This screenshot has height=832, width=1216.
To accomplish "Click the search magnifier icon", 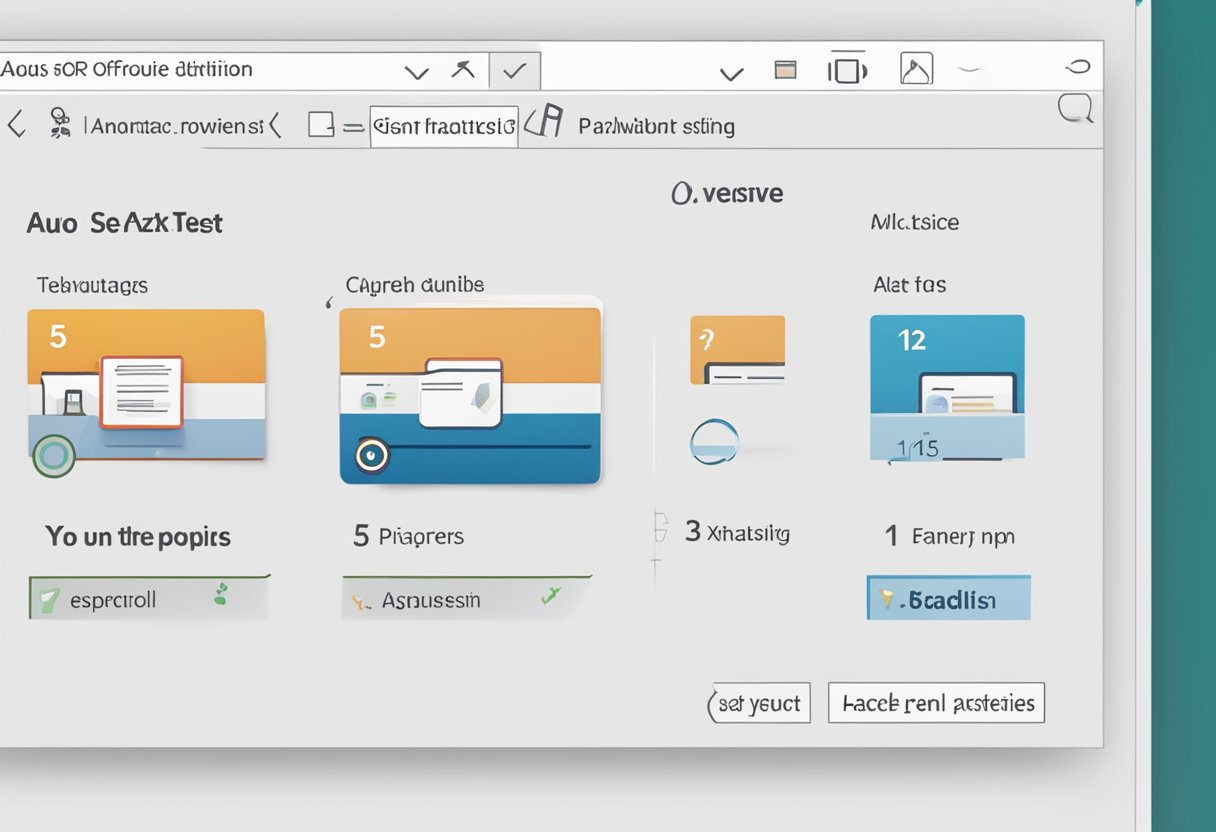I will coord(1075,109).
